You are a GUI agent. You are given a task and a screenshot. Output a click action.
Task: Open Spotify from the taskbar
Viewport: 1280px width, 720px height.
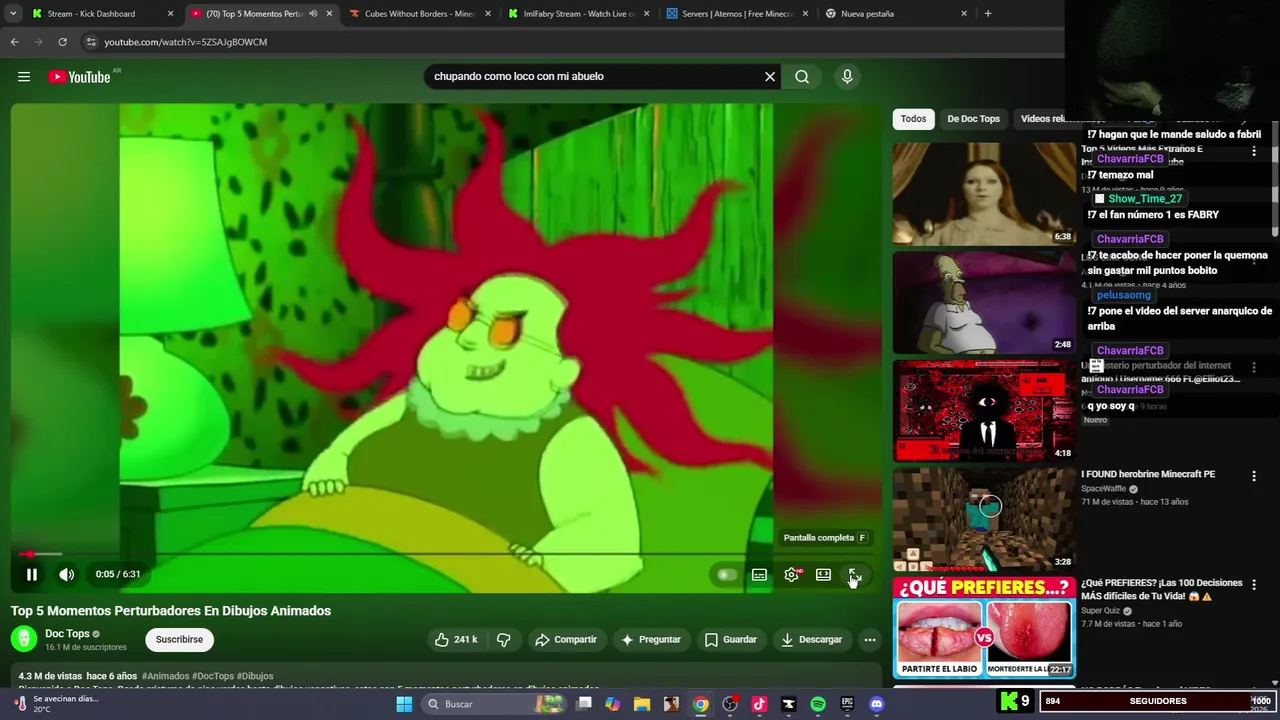click(818, 704)
